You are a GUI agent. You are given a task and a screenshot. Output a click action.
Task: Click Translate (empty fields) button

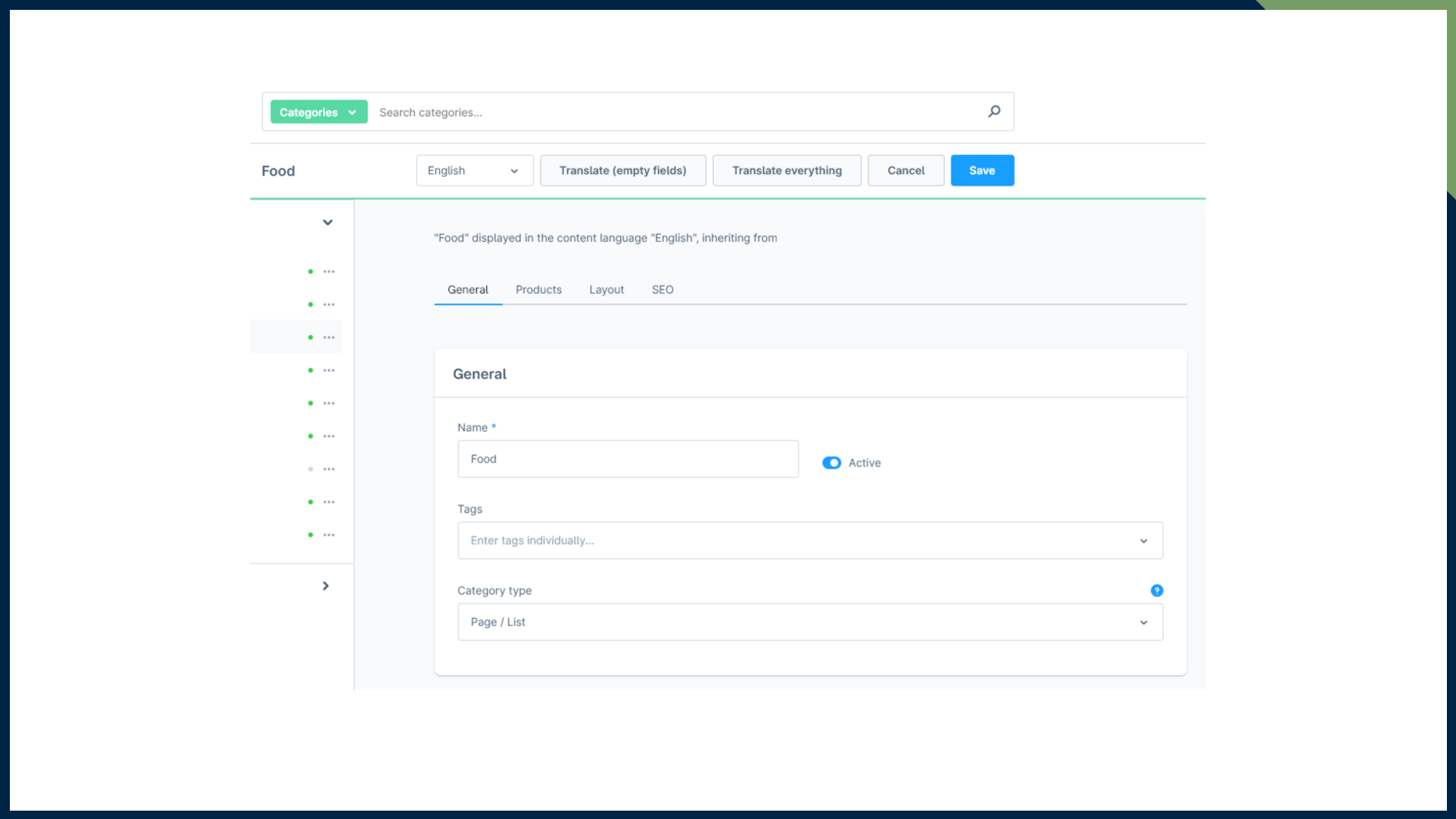click(x=623, y=171)
